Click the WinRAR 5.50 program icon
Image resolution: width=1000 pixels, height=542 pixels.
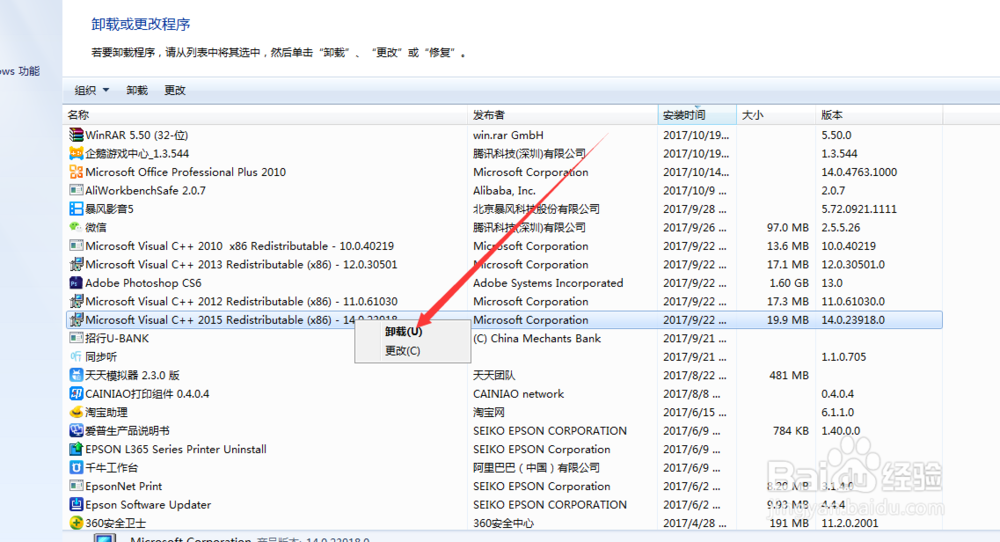click(76, 135)
